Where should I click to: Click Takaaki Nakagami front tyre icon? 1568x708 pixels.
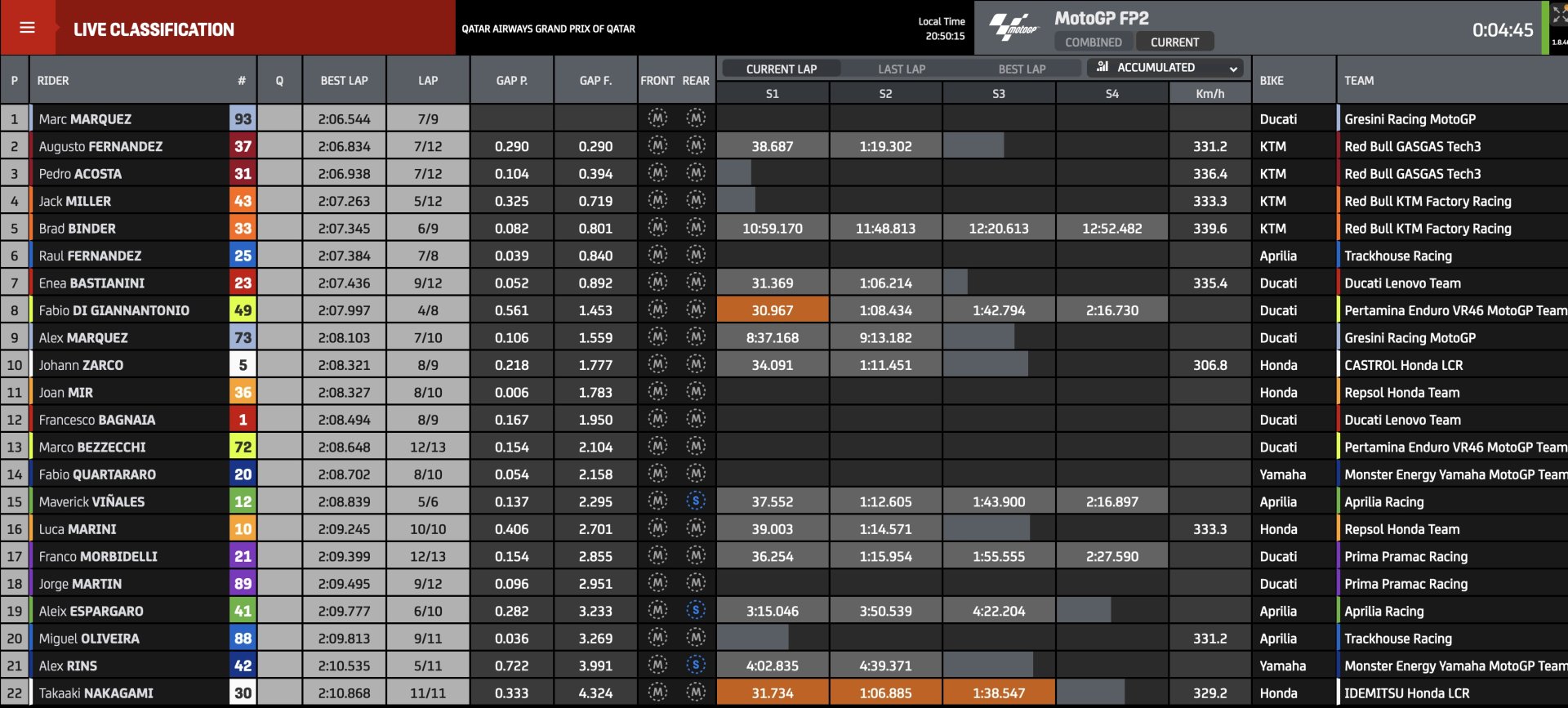point(657,692)
